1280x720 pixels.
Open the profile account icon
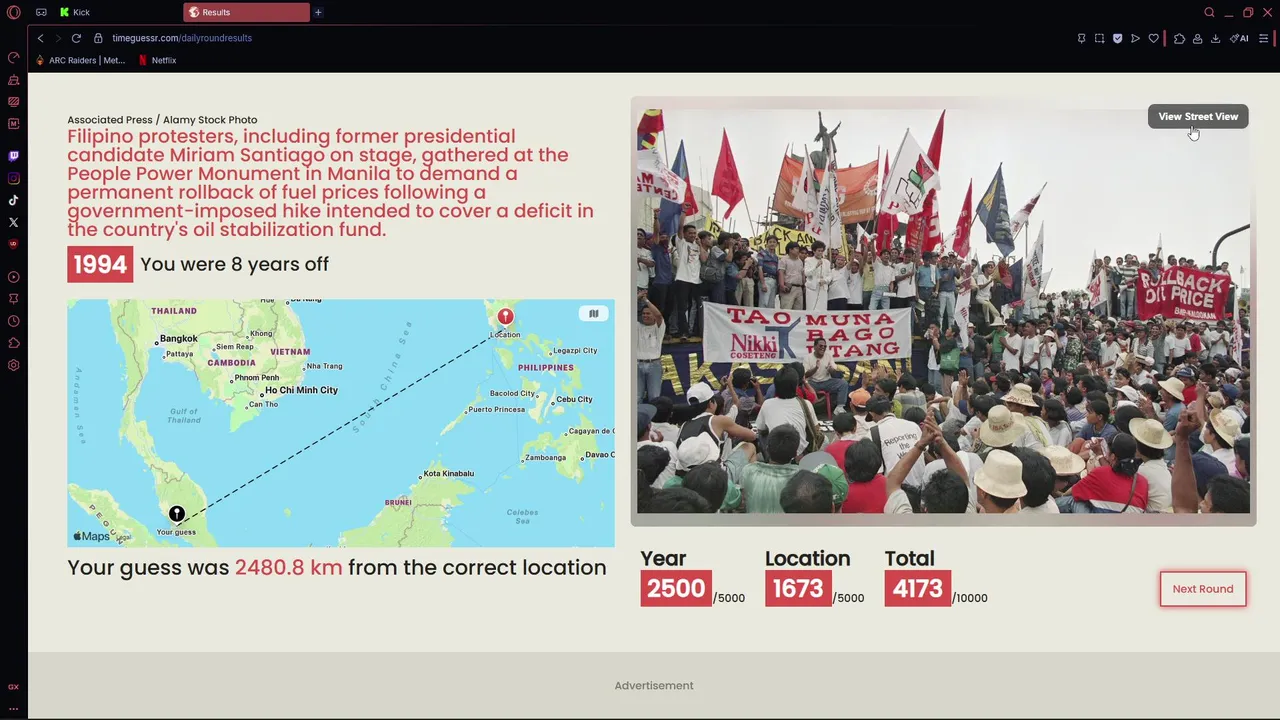click(1197, 38)
